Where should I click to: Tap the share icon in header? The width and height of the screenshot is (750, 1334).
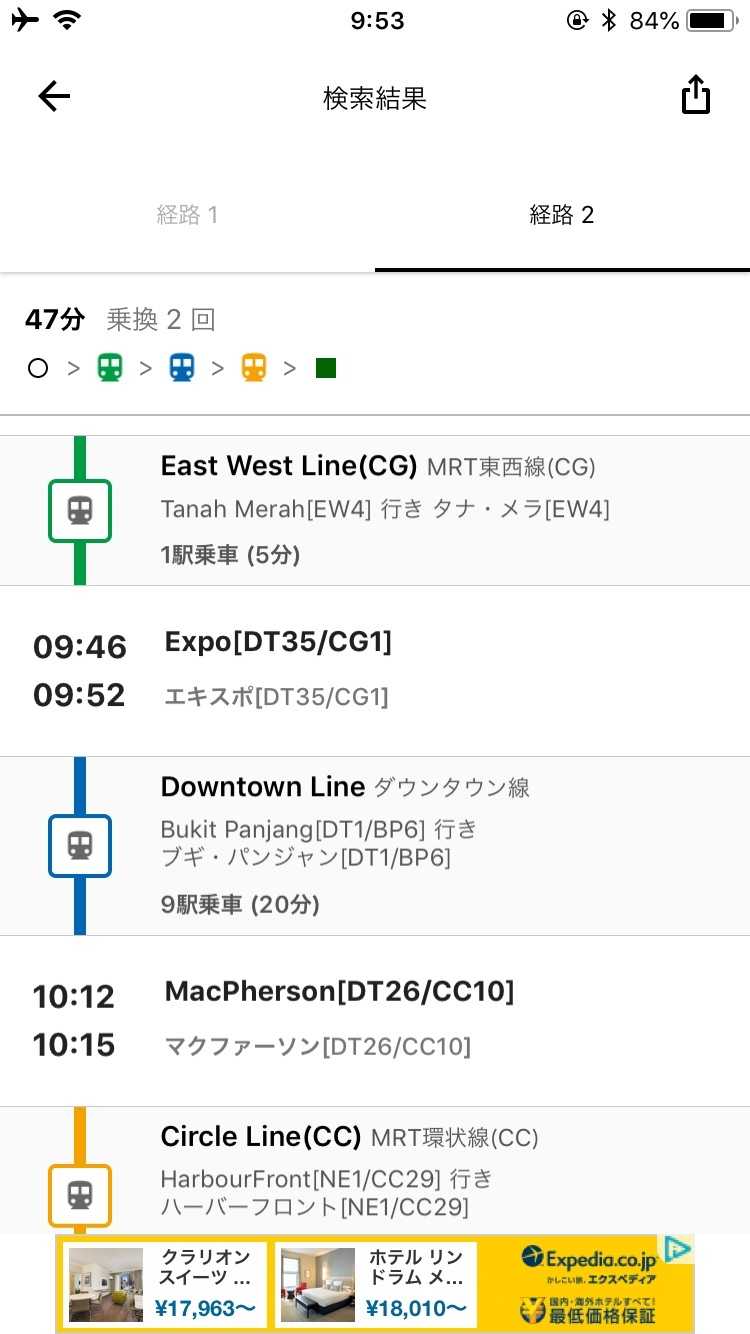click(695, 96)
